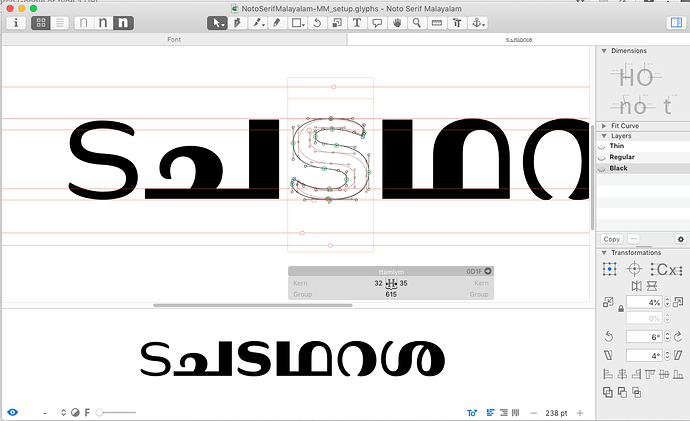Switch to the Malayalam edit tab
This screenshot has height=421, width=690.
pos(518,40)
